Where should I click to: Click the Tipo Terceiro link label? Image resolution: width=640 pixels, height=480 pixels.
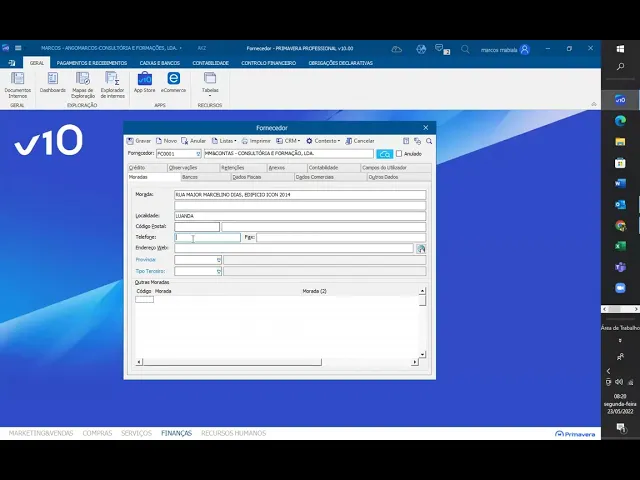point(150,271)
